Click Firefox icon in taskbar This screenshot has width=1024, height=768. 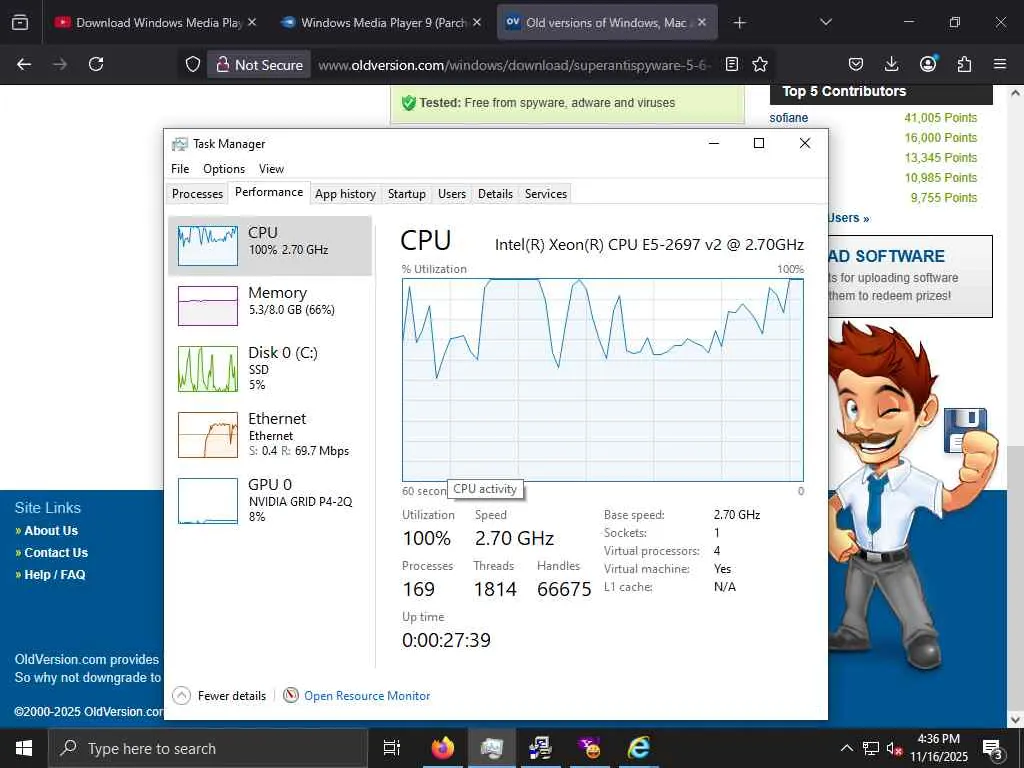click(x=442, y=748)
